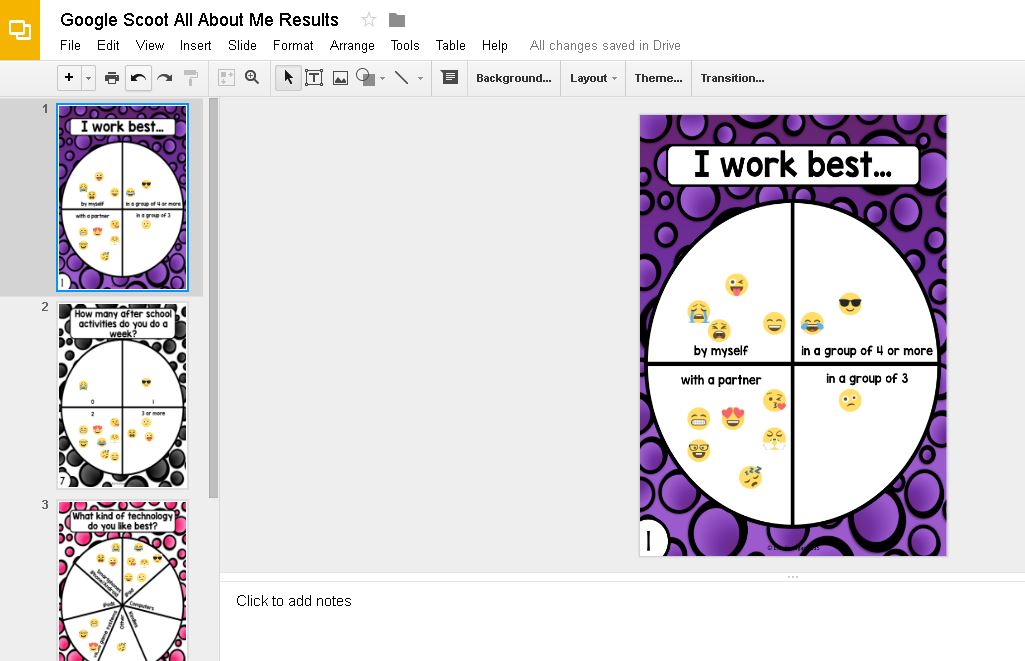Click the Undo icon
The height and width of the screenshot is (661, 1025).
click(138, 77)
